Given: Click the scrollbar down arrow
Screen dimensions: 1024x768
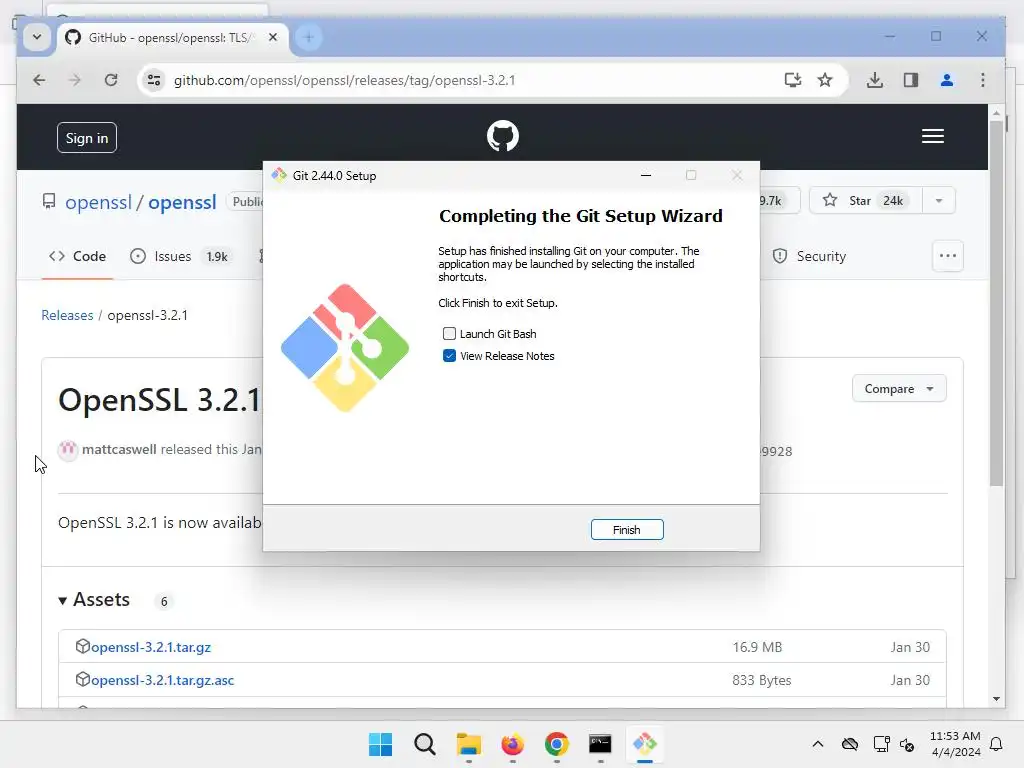Looking at the screenshot, I should pyautogui.click(x=996, y=699).
